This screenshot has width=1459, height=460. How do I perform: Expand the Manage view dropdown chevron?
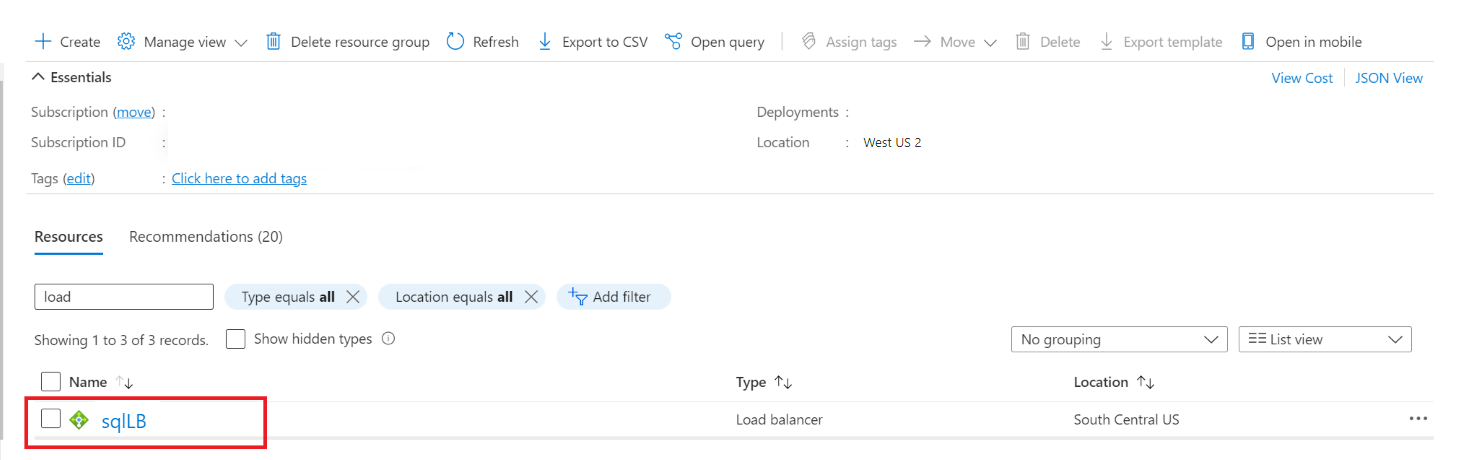click(x=241, y=42)
